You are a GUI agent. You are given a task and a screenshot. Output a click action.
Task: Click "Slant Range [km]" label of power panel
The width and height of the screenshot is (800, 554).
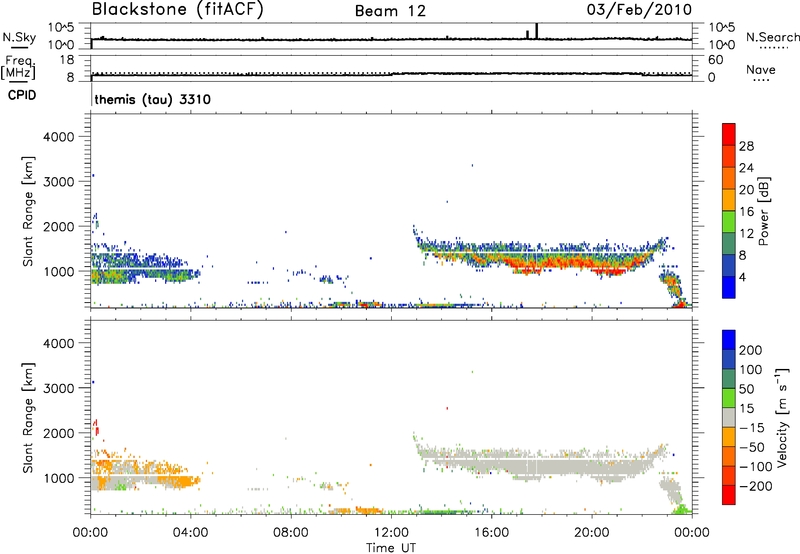click(28, 211)
